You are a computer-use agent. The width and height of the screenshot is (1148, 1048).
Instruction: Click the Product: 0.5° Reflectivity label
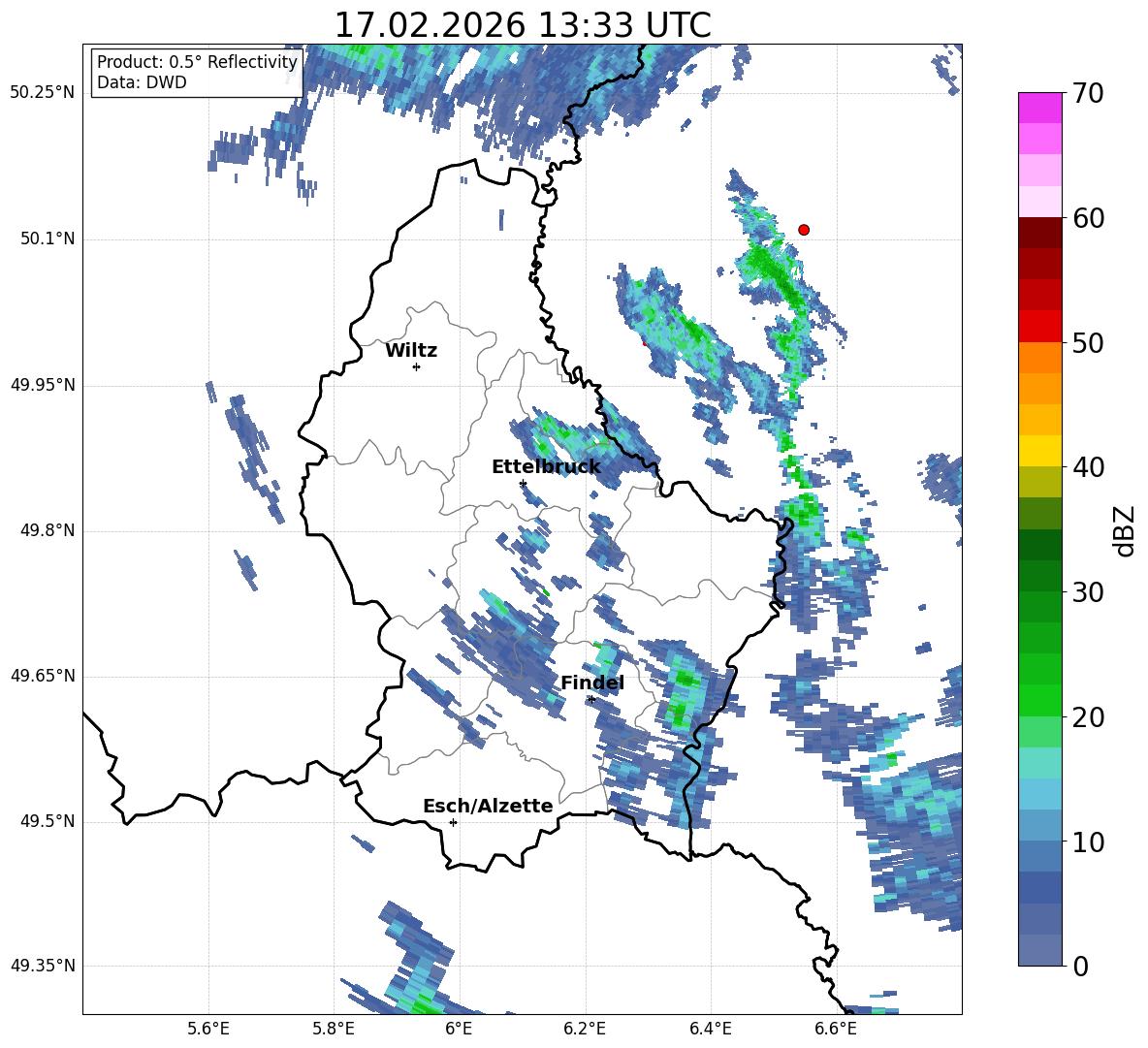coord(197,61)
